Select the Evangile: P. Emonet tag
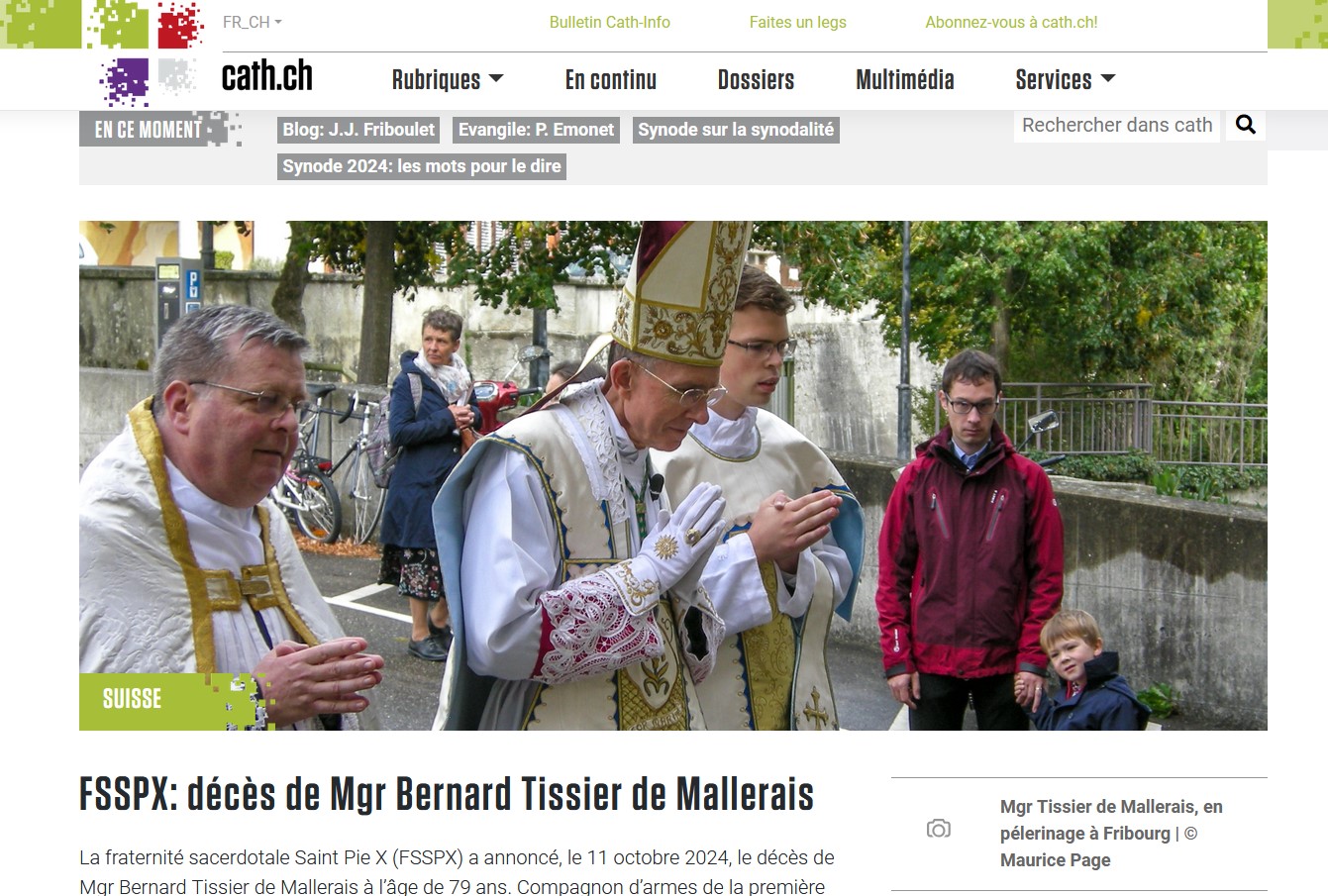The height and width of the screenshot is (896, 1328). pyautogui.click(x=537, y=130)
